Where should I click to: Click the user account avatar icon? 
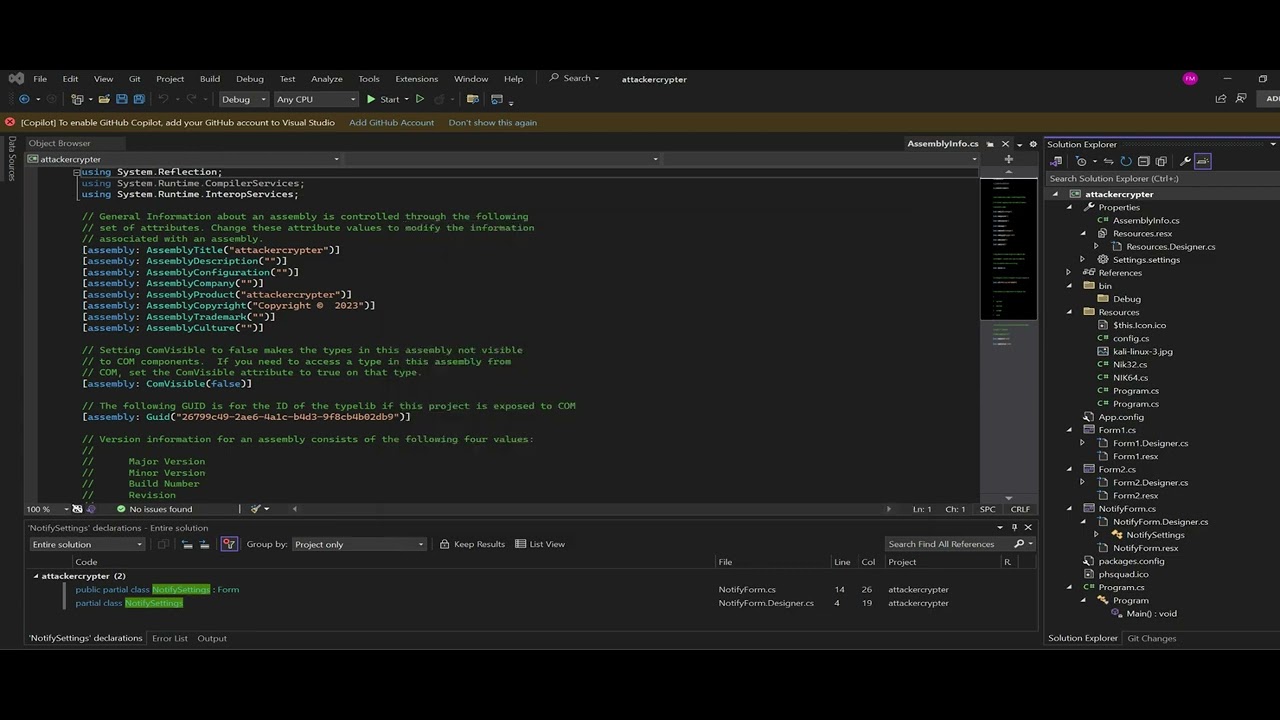coord(1190,79)
